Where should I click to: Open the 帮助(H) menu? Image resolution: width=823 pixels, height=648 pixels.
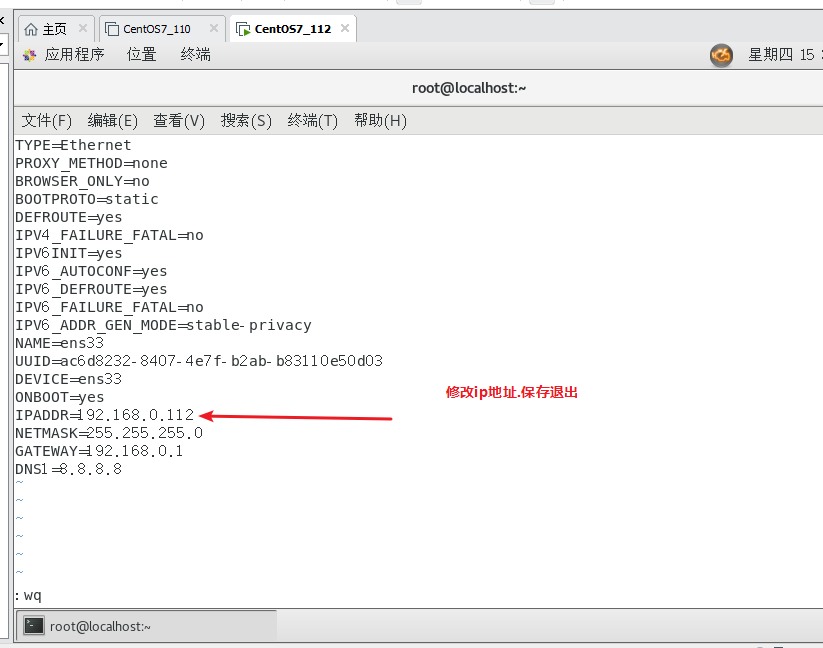pos(380,121)
